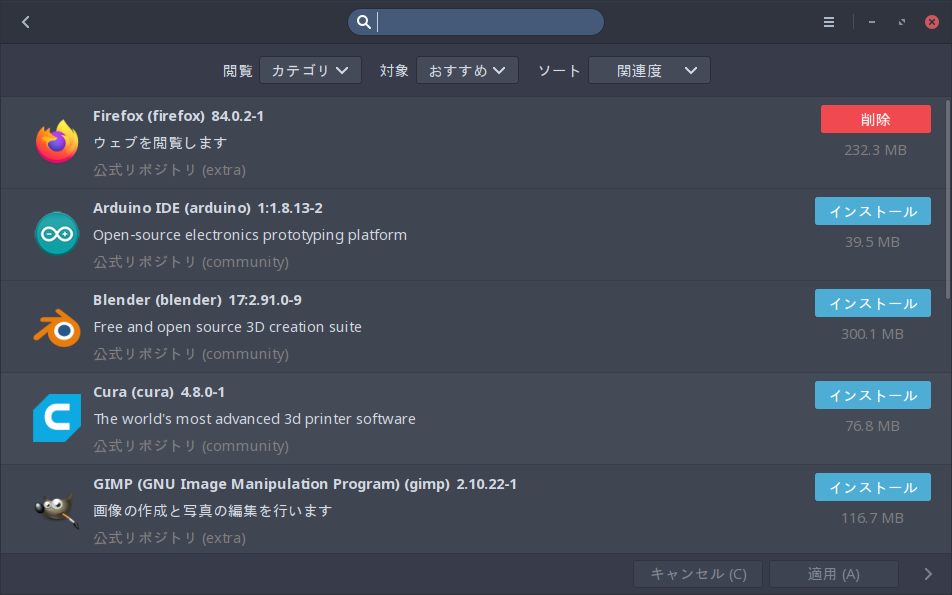Click the Arduino IDE app icon
This screenshot has height=595, width=952.
click(x=57, y=234)
